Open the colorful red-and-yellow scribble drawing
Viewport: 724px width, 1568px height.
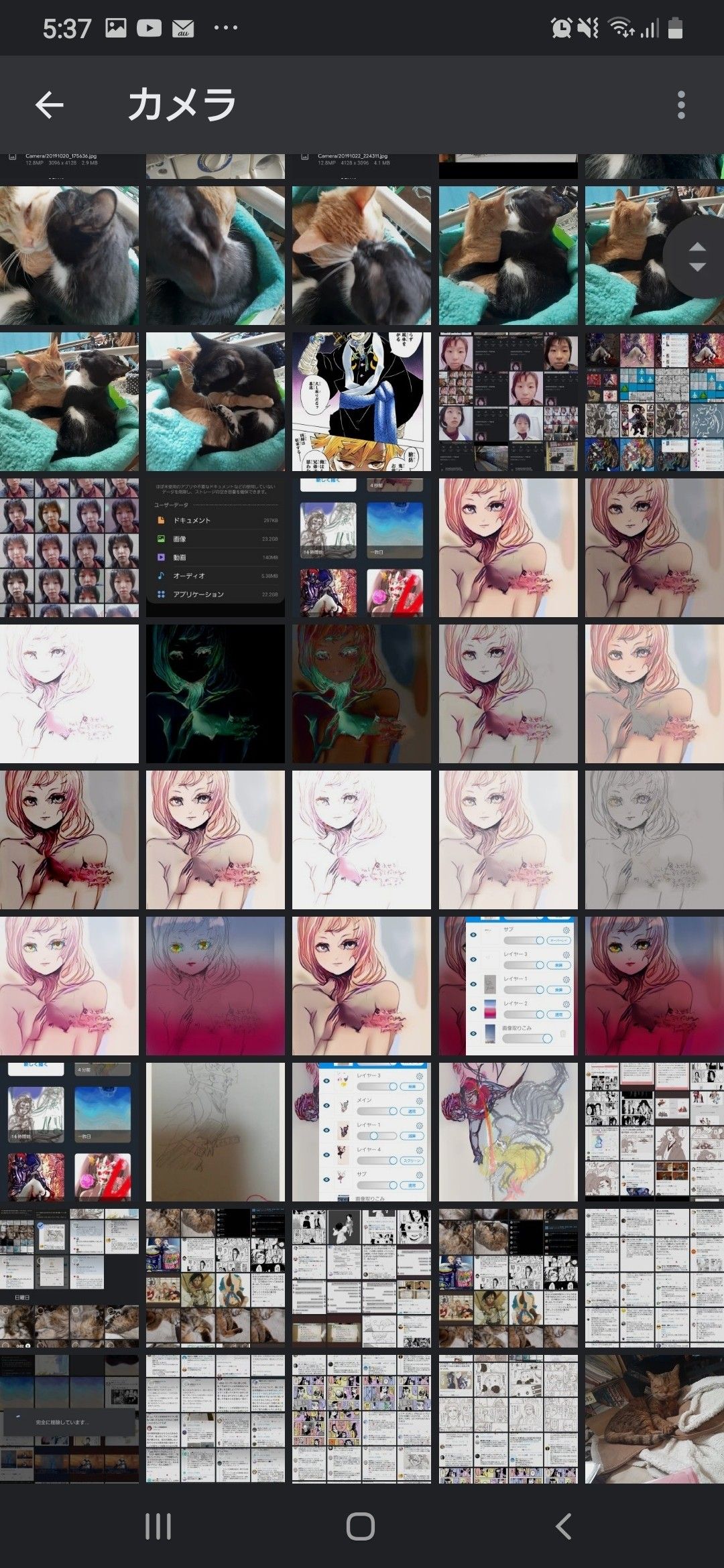click(x=508, y=1132)
